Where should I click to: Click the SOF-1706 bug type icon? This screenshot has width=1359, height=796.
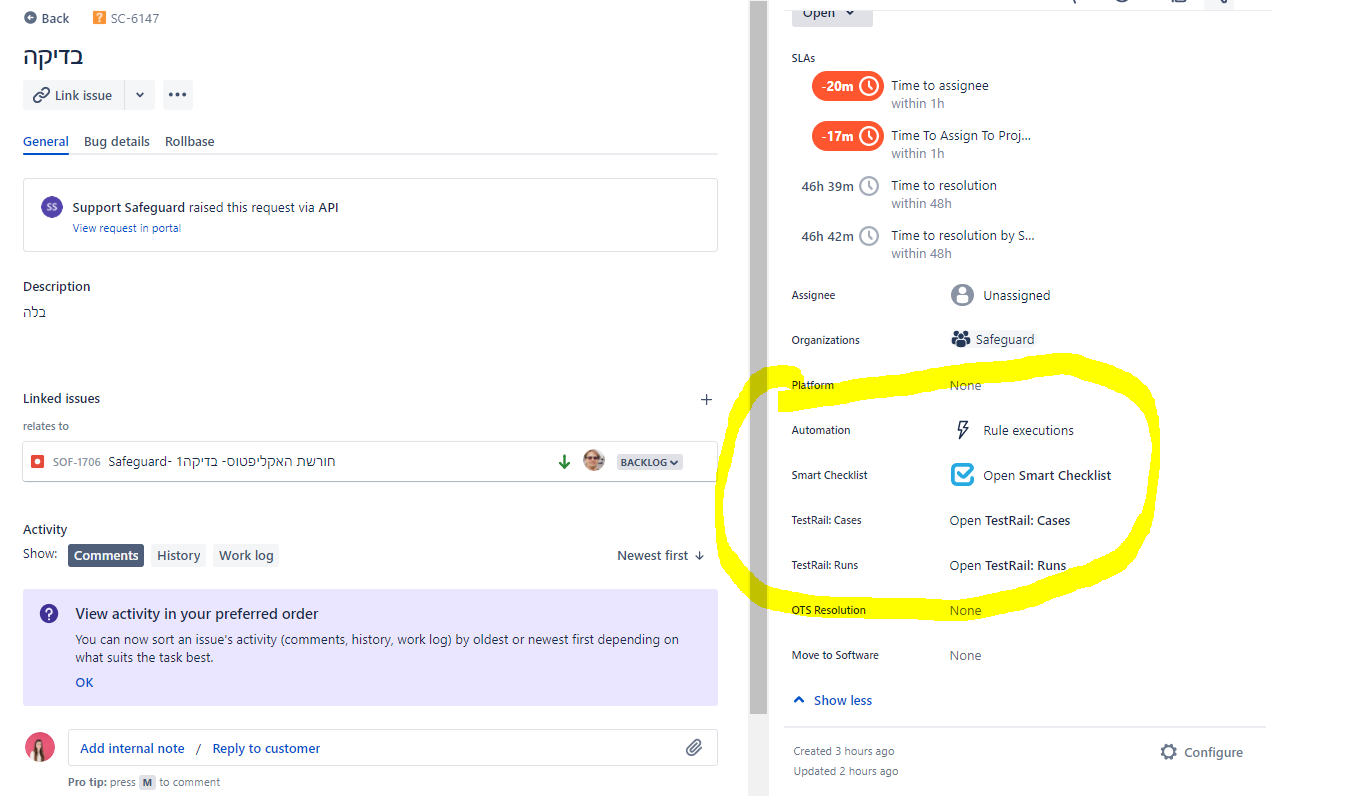click(37, 462)
